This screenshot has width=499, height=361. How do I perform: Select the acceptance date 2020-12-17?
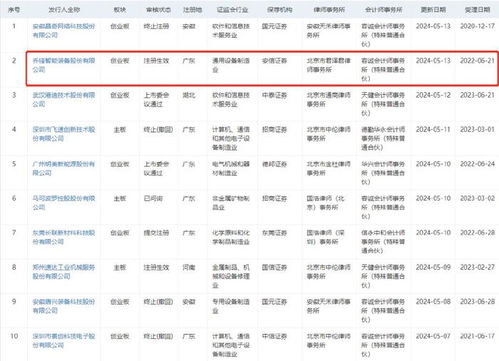pos(477,26)
